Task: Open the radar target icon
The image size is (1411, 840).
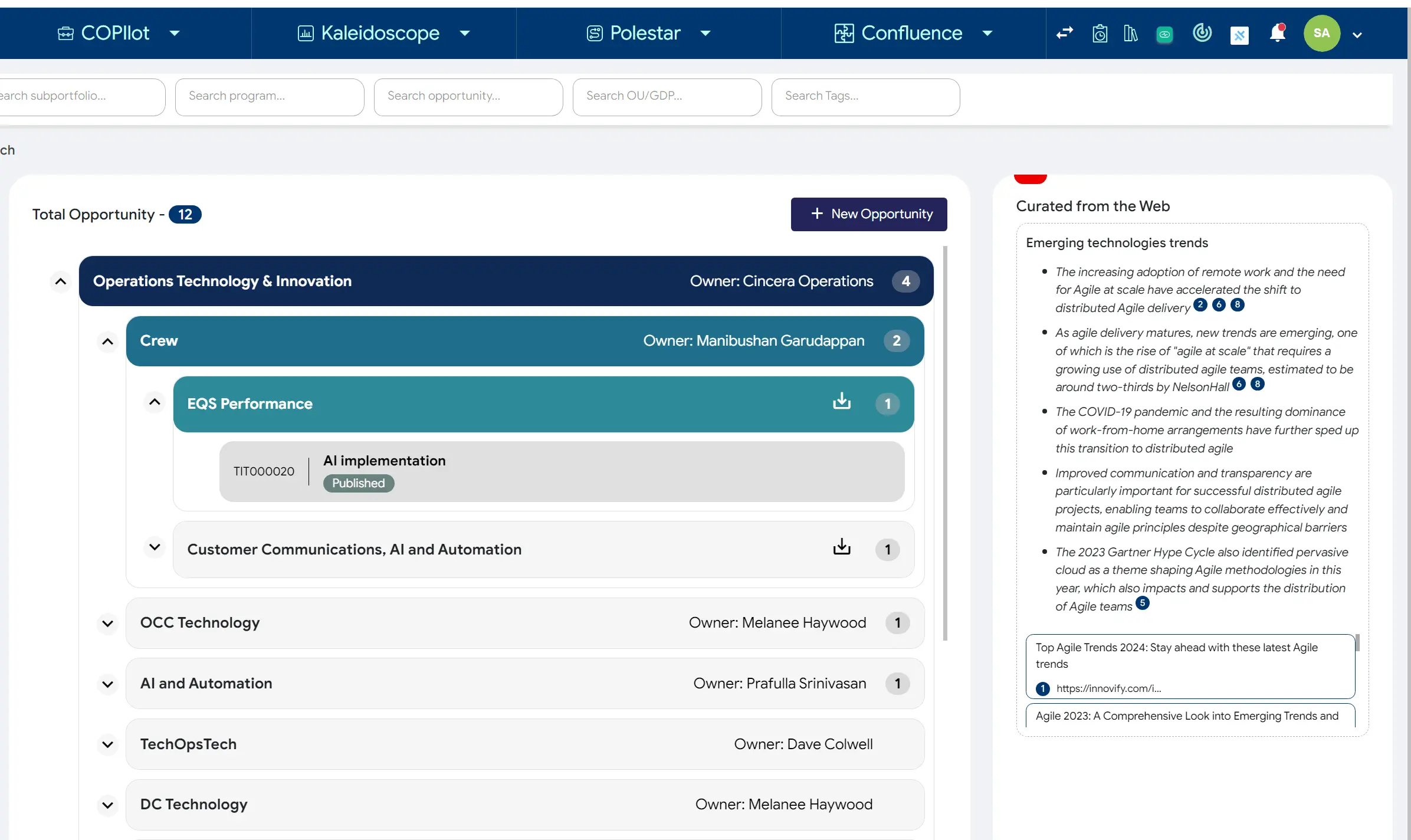Action: click(x=1202, y=32)
